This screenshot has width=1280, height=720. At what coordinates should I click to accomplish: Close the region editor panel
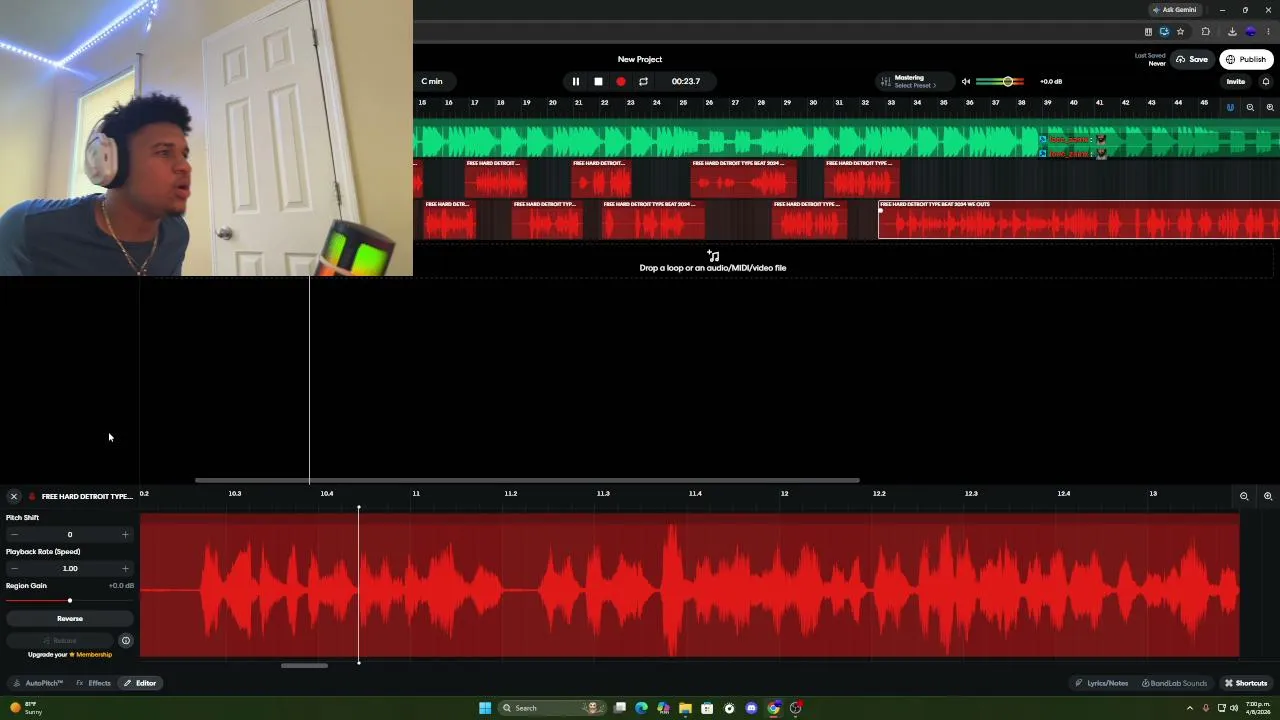(x=14, y=496)
